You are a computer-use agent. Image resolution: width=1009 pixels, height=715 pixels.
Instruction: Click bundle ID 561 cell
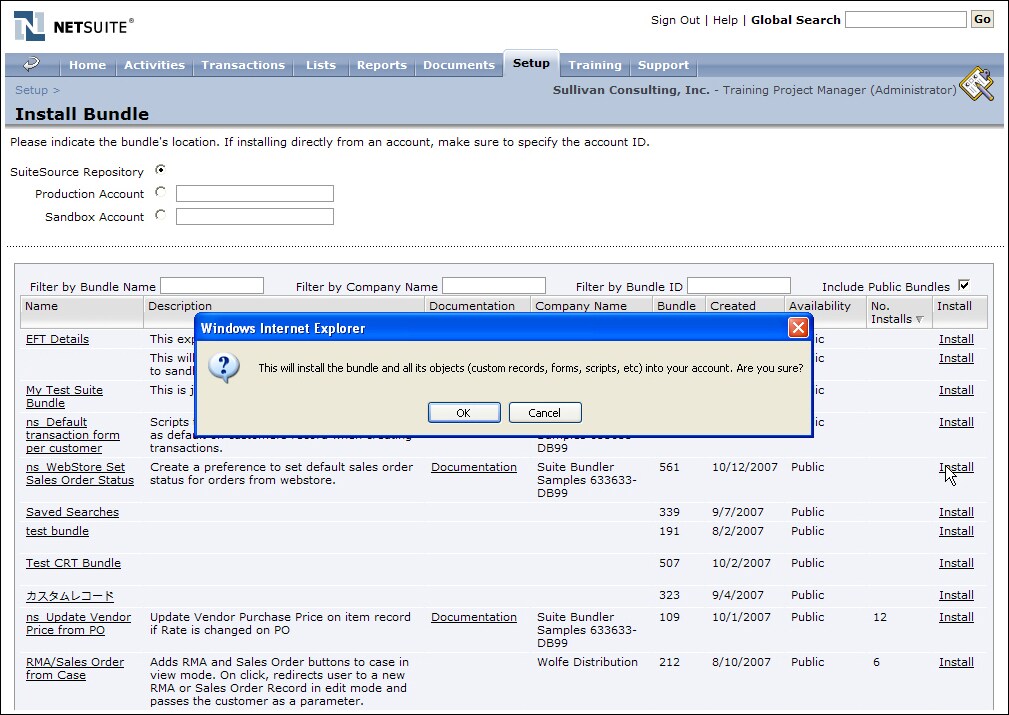point(669,467)
